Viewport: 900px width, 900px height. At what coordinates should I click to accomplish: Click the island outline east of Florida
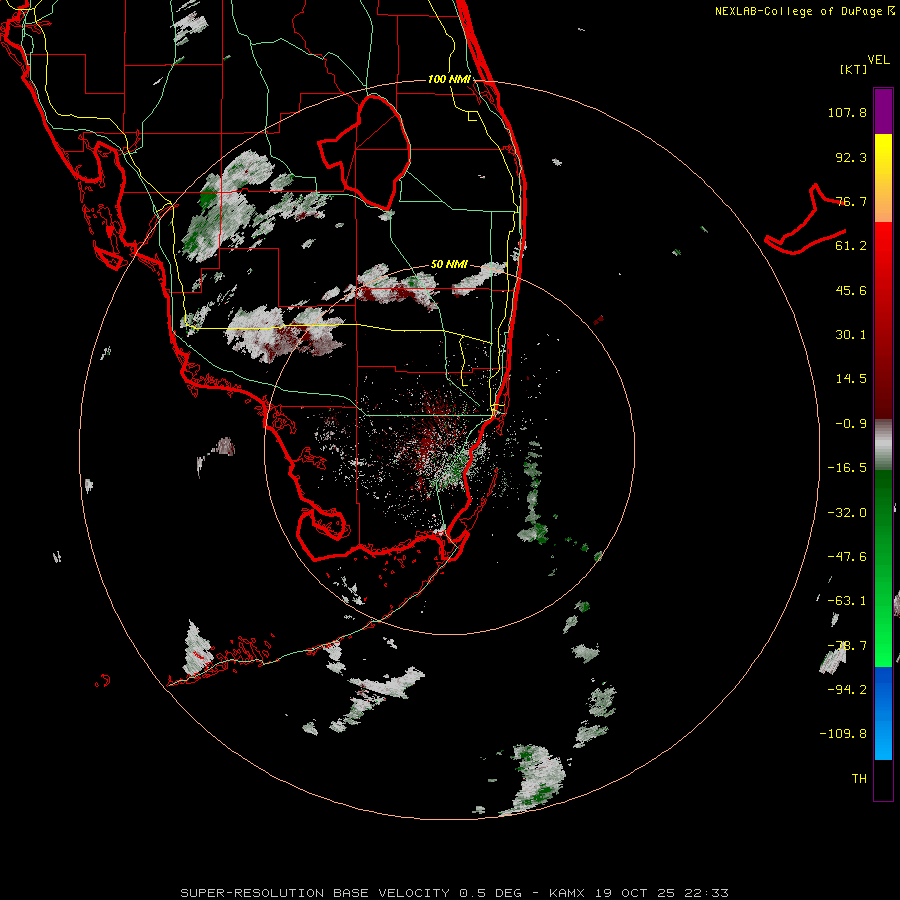[x=806, y=221]
